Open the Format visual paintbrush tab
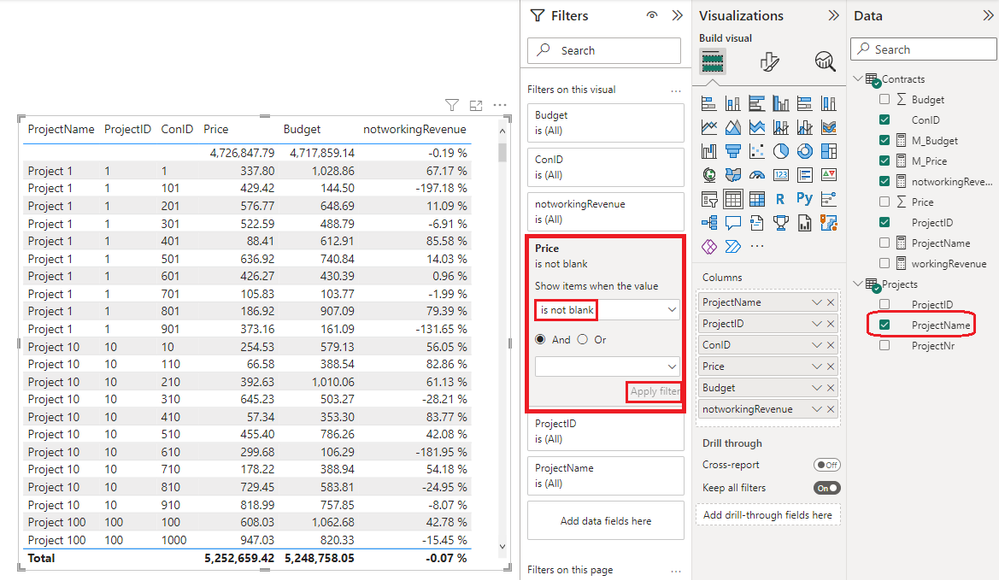999x580 pixels. click(769, 62)
